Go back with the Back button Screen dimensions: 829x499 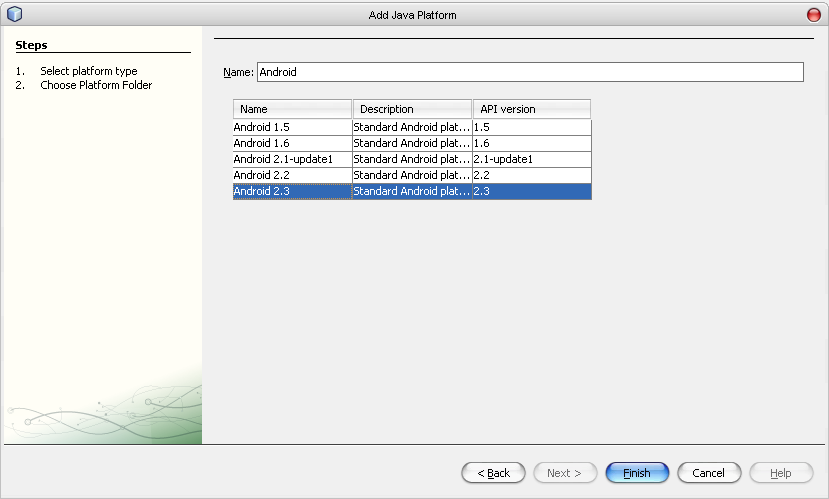coord(493,473)
